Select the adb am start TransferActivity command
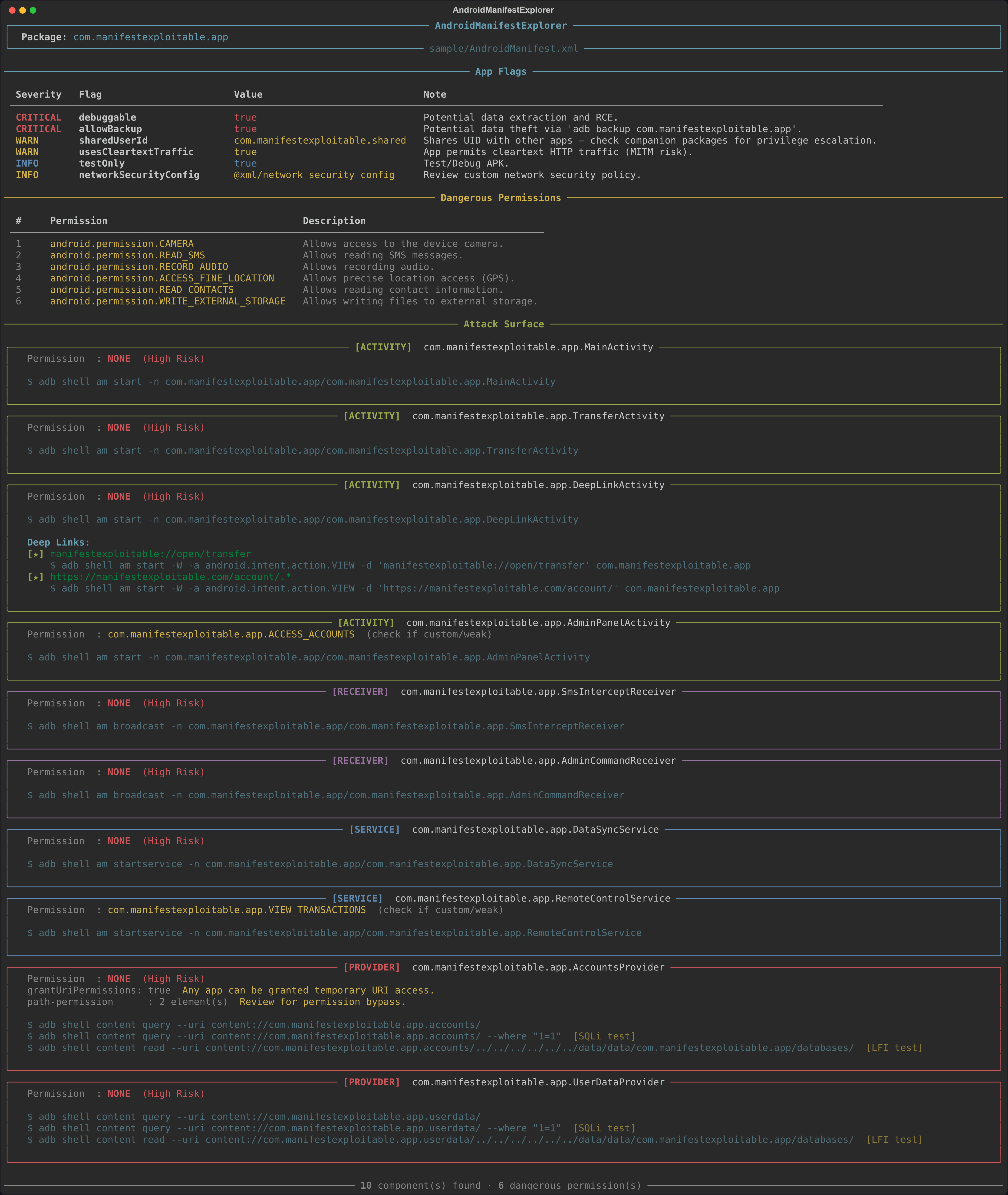The image size is (1008, 1195). coord(303,451)
